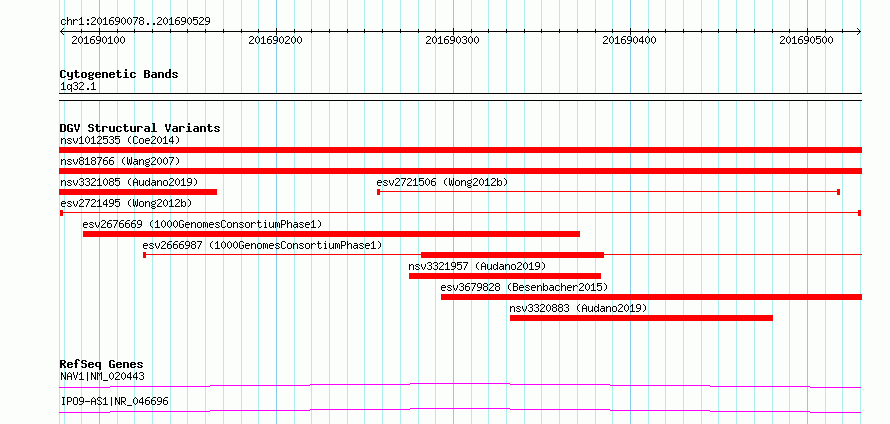Viewport: 890px width, 424px height.
Task: Click ruler position 201690100
Action: click(99, 40)
